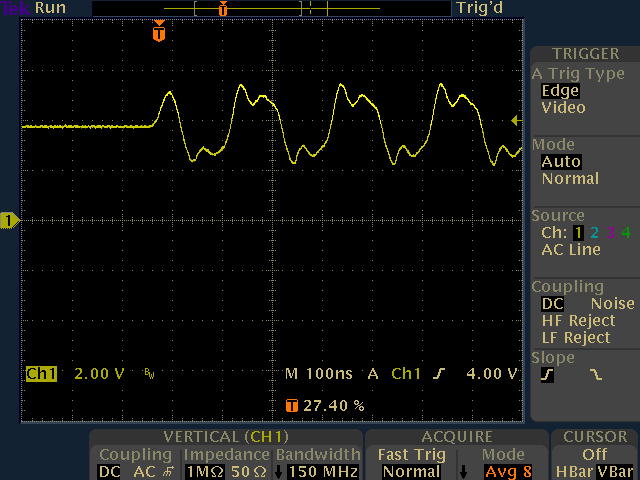The width and height of the screenshot is (640, 480).
Task: Set trigger type to Video
Action: (x=563, y=108)
